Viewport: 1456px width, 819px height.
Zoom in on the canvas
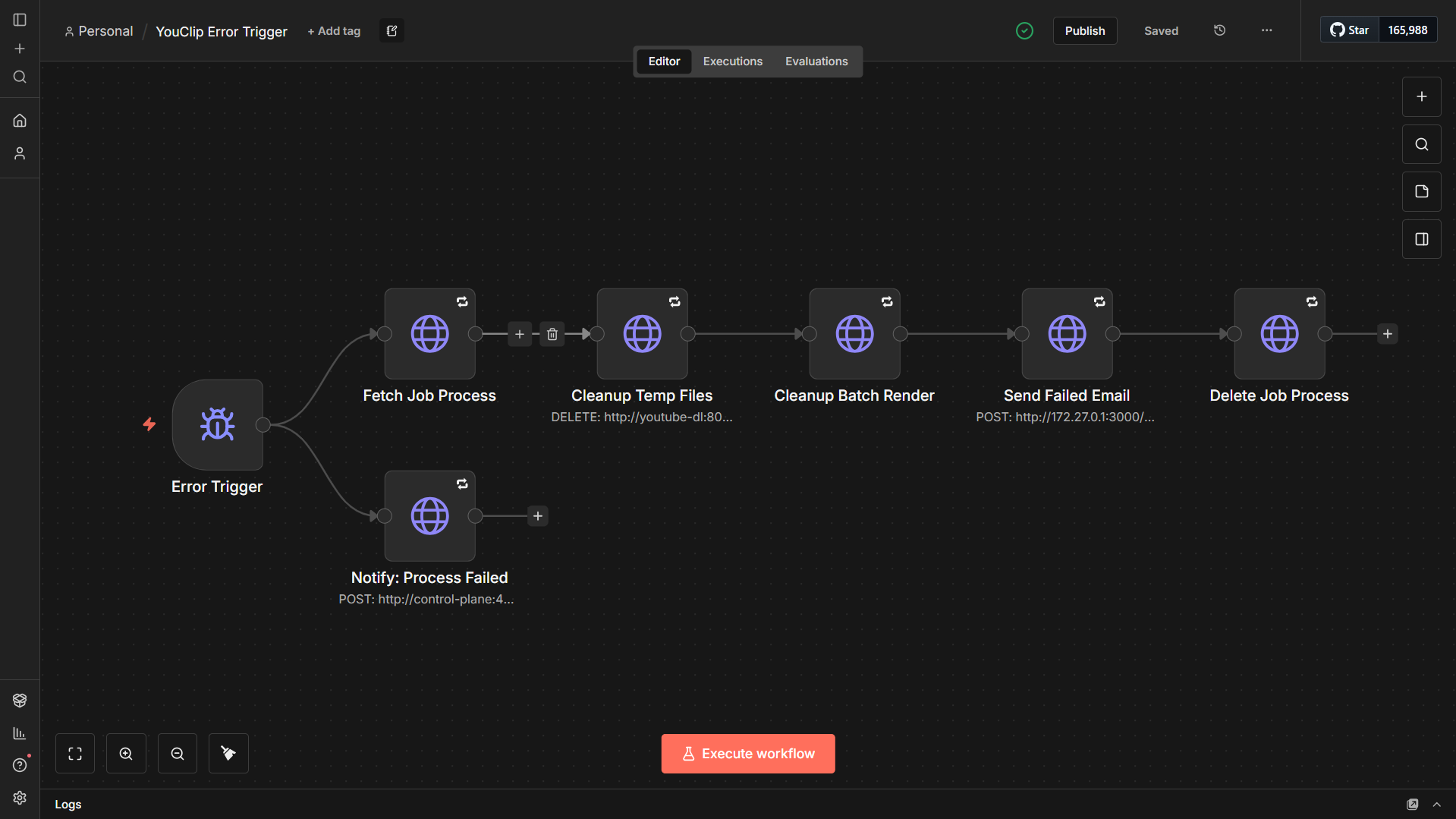[x=126, y=753]
